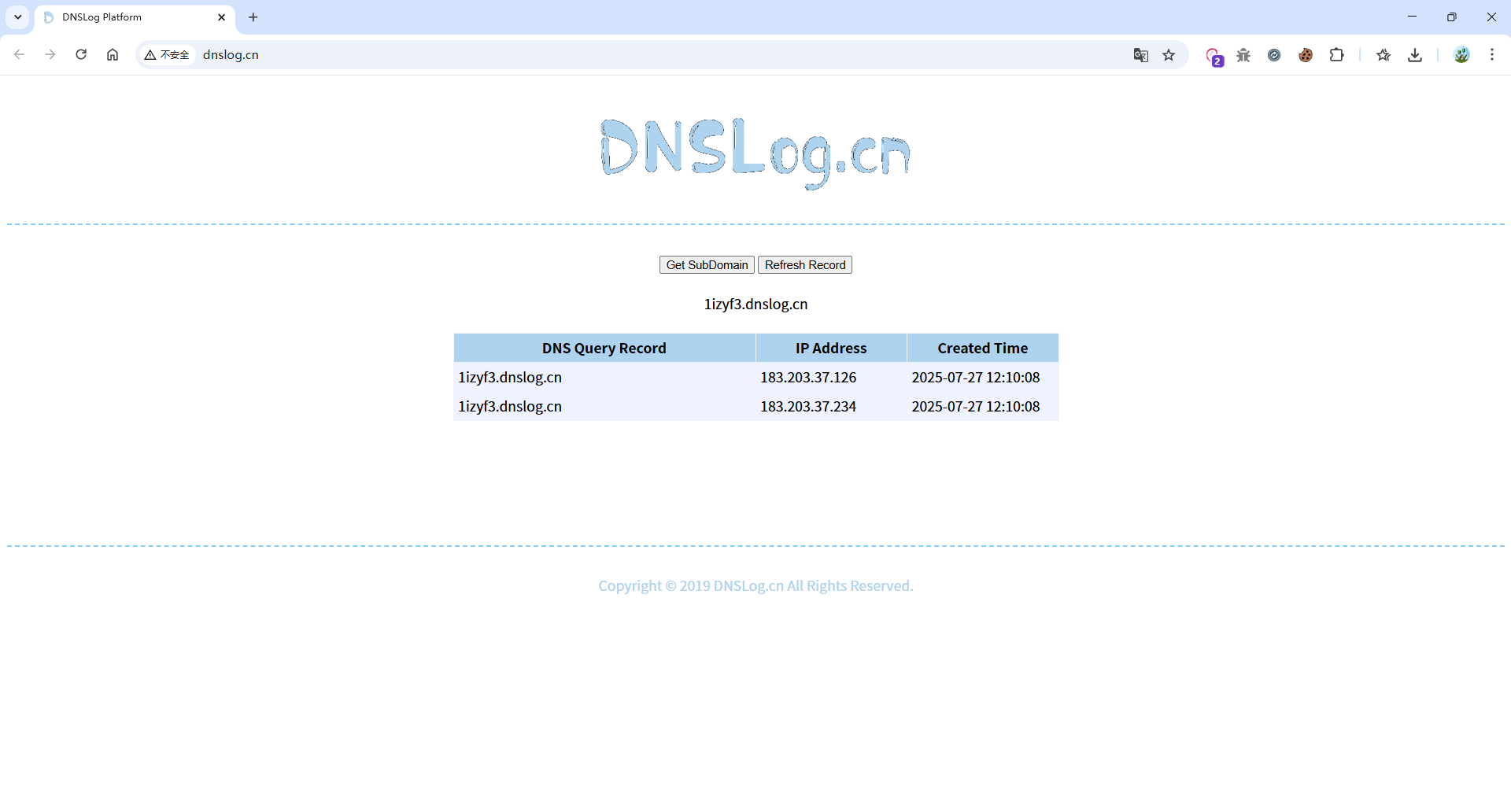Close the DNSLog Platform tab
Image resolution: width=1511 pixels, height=812 pixels.
click(221, 17)
